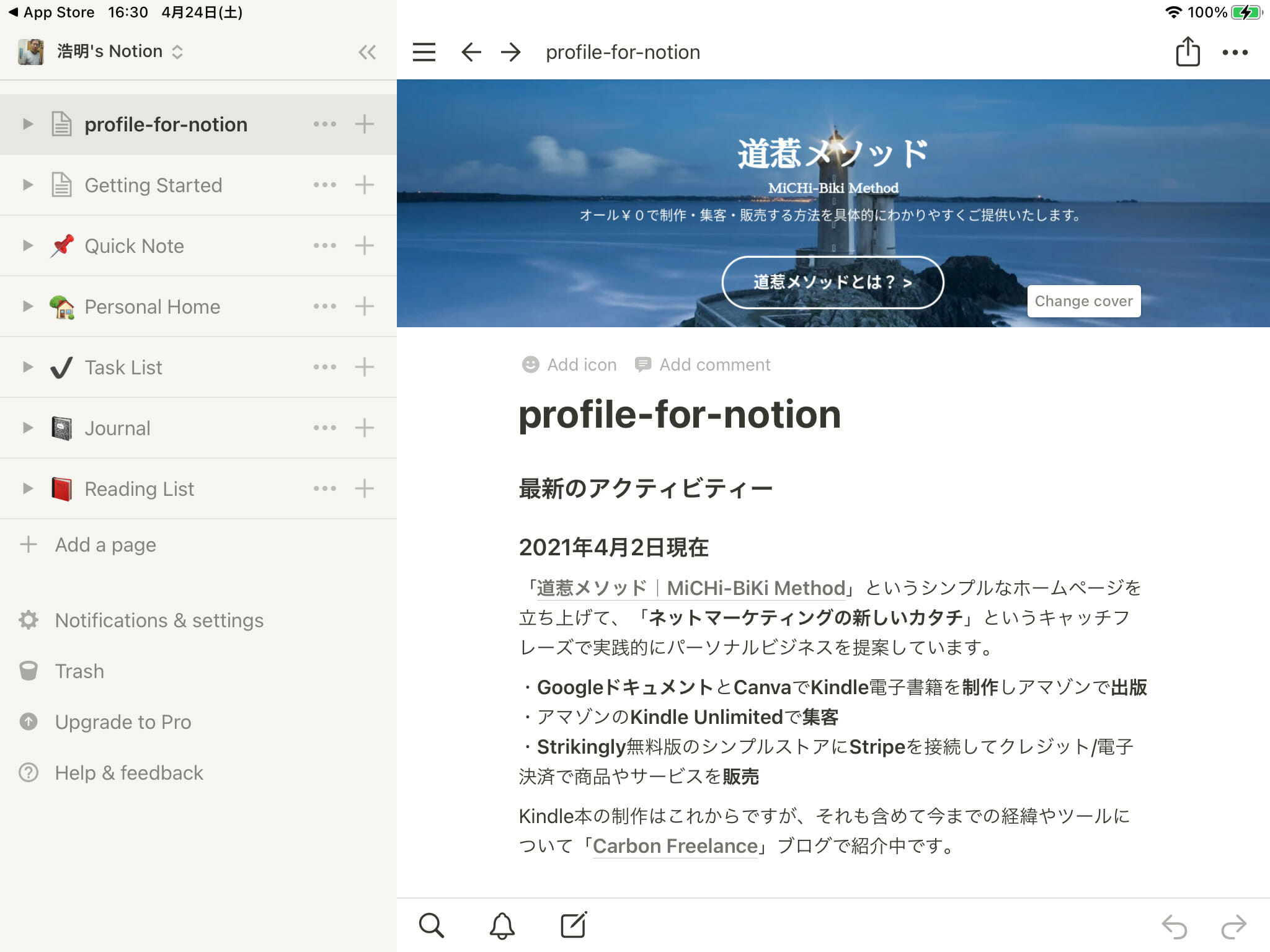Add subpage inside Personal Home with plus
Screen dimensions: 1270x952
[365, 306]
